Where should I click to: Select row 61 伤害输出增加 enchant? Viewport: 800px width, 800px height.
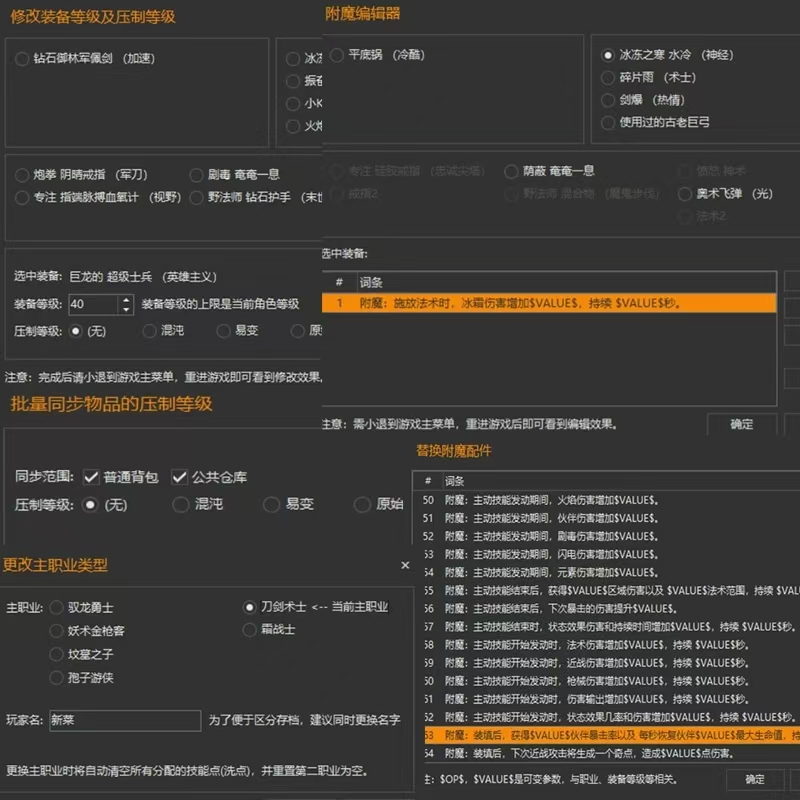click(611, 699)
